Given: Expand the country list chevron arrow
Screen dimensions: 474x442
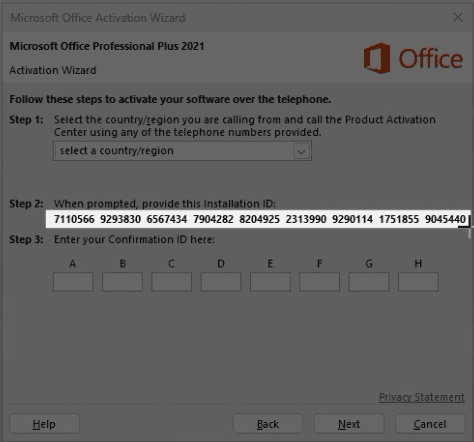Looking at the screenshot, I should tap(301, 152).
